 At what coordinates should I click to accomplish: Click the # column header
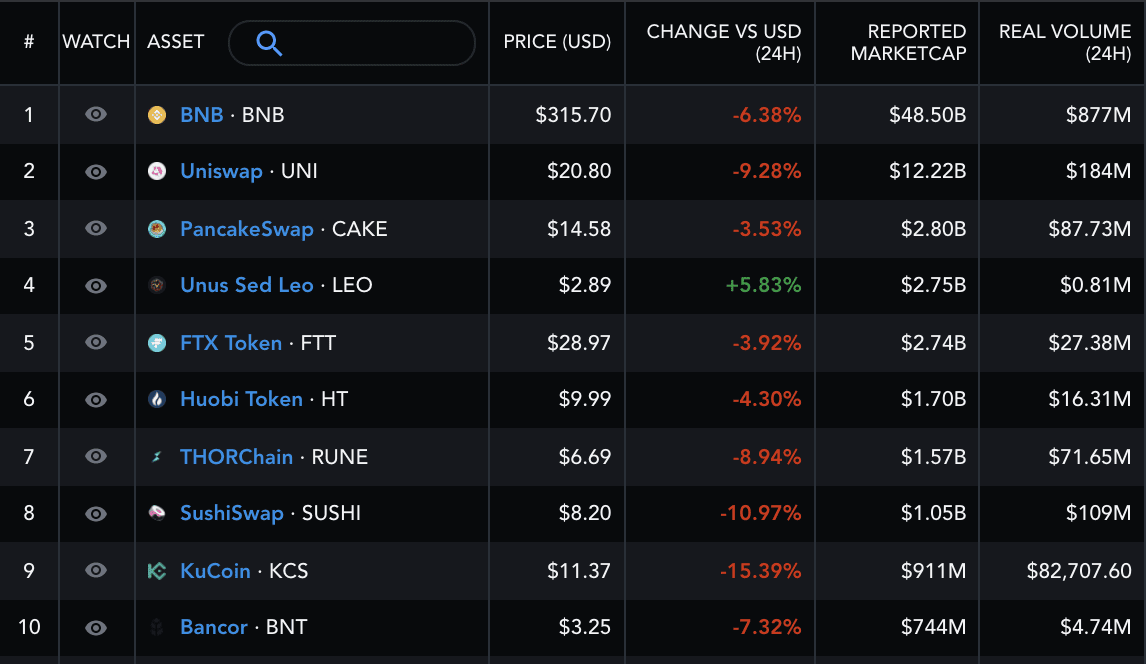coord(29,43)
